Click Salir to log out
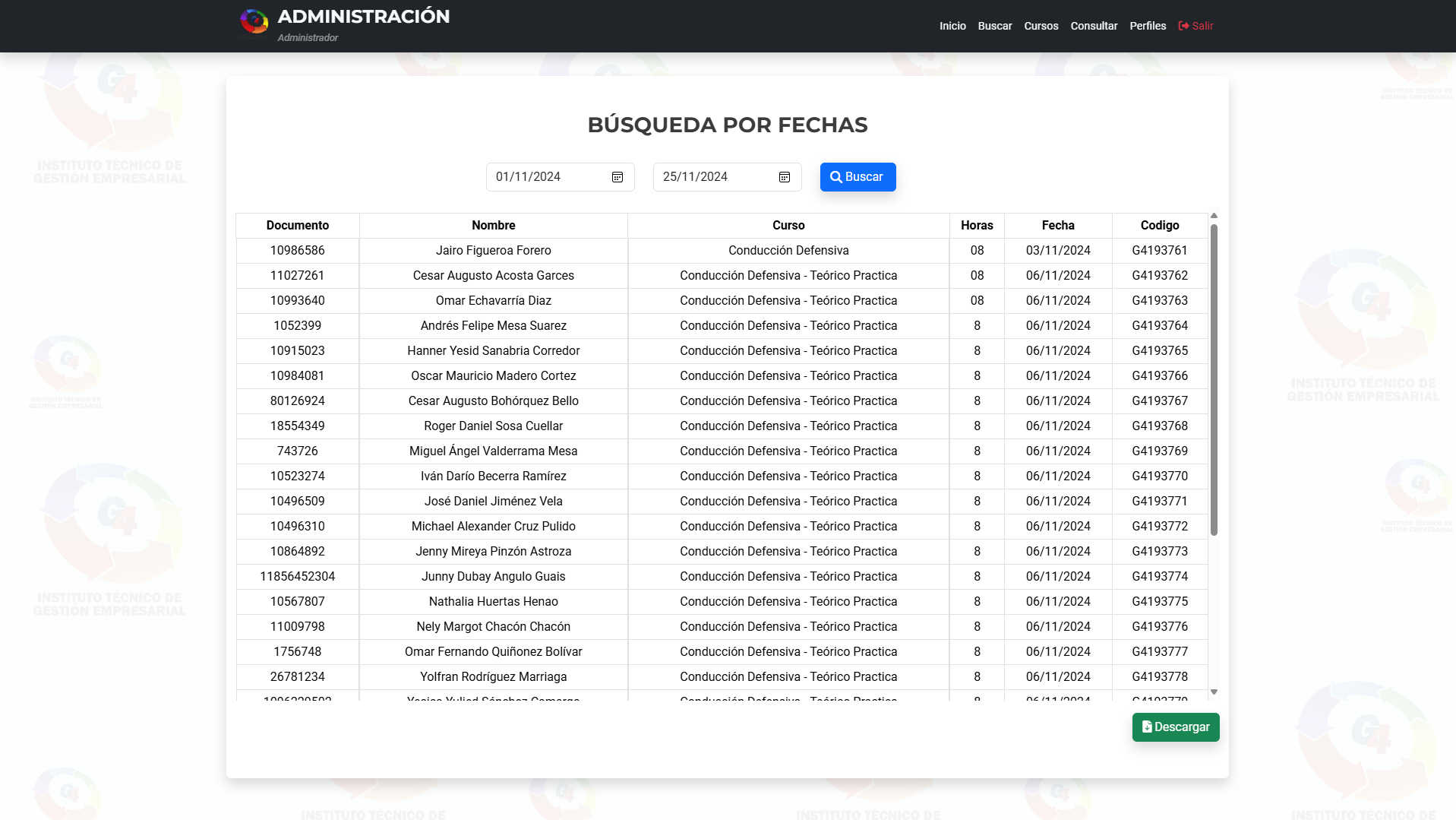This screenshot has width=1456, height=820. [1195, 26]
